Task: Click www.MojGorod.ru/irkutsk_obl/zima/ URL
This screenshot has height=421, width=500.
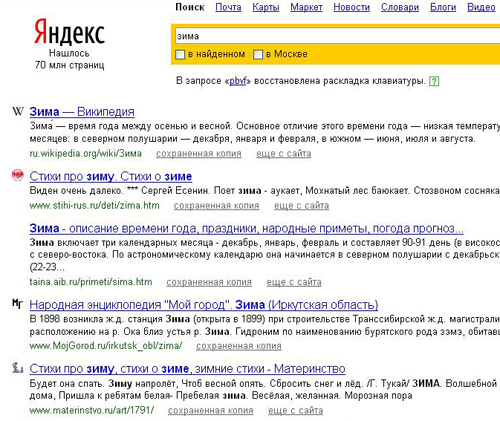Action: click(x=106, y=346)
